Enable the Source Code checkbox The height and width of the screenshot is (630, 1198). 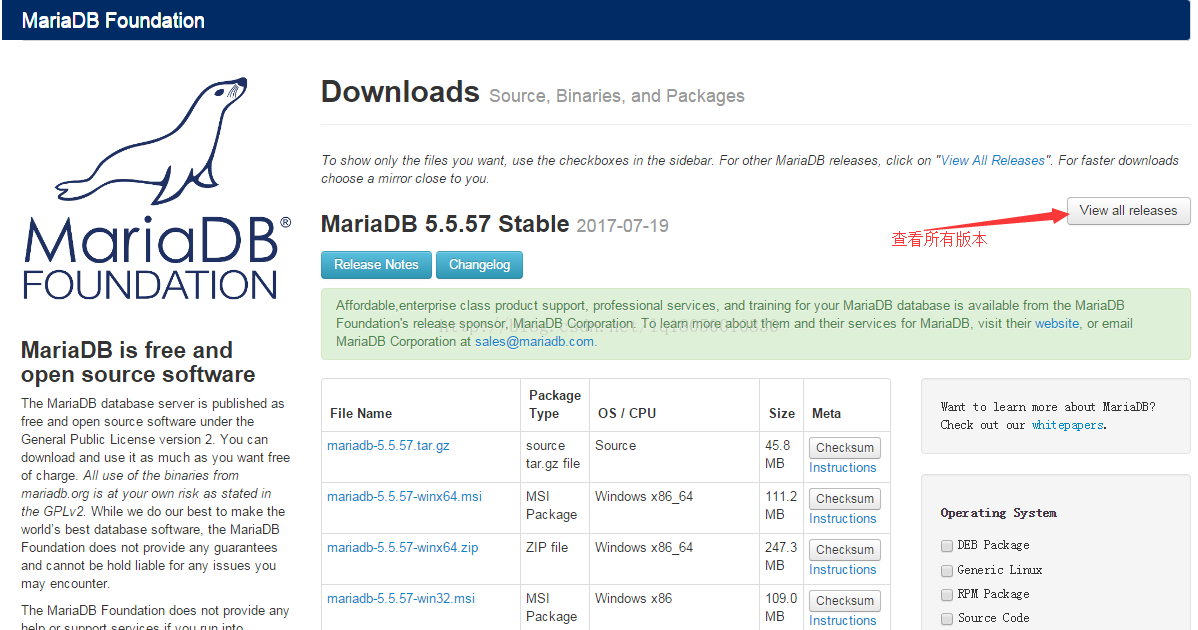click(x=947, y=619)
